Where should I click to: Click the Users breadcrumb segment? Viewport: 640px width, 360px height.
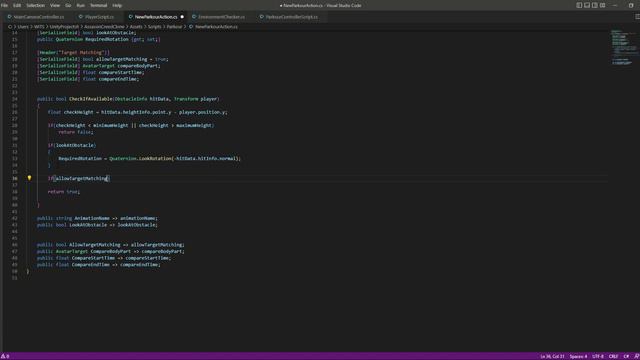23,27
